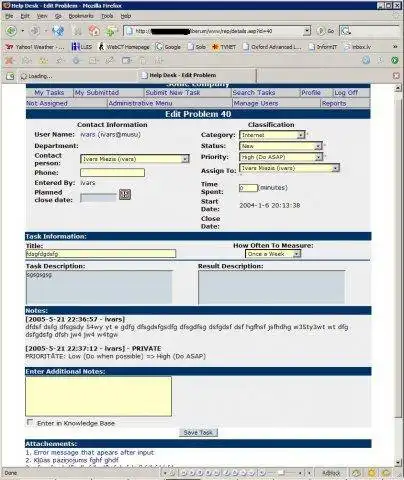Open the Bookmarks menu

click(x=81, y=16)
